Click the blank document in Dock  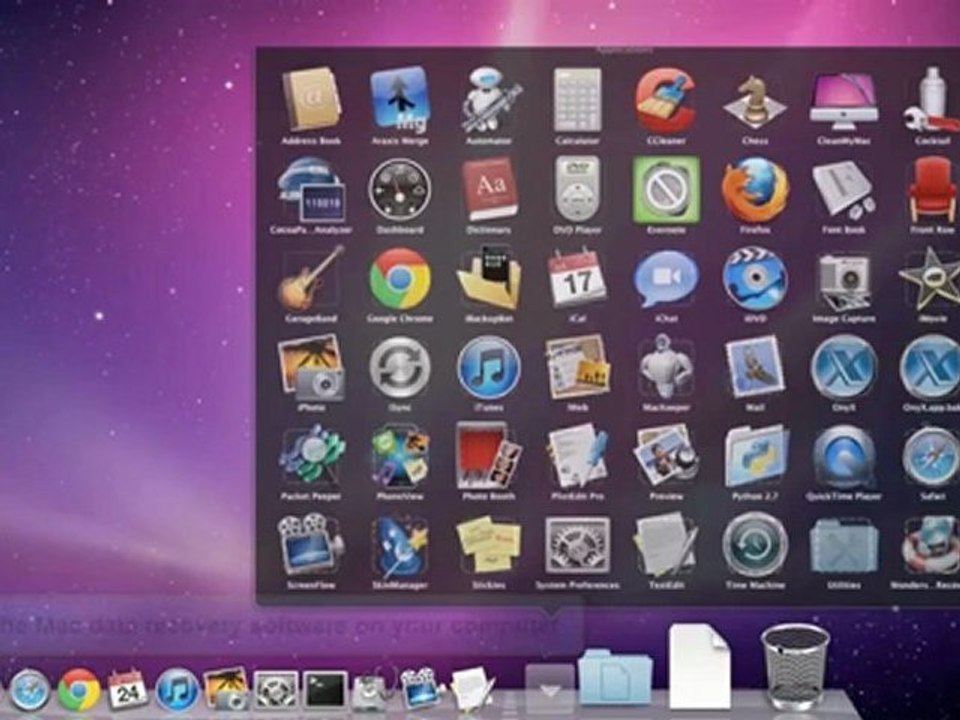tap(699, 666)
